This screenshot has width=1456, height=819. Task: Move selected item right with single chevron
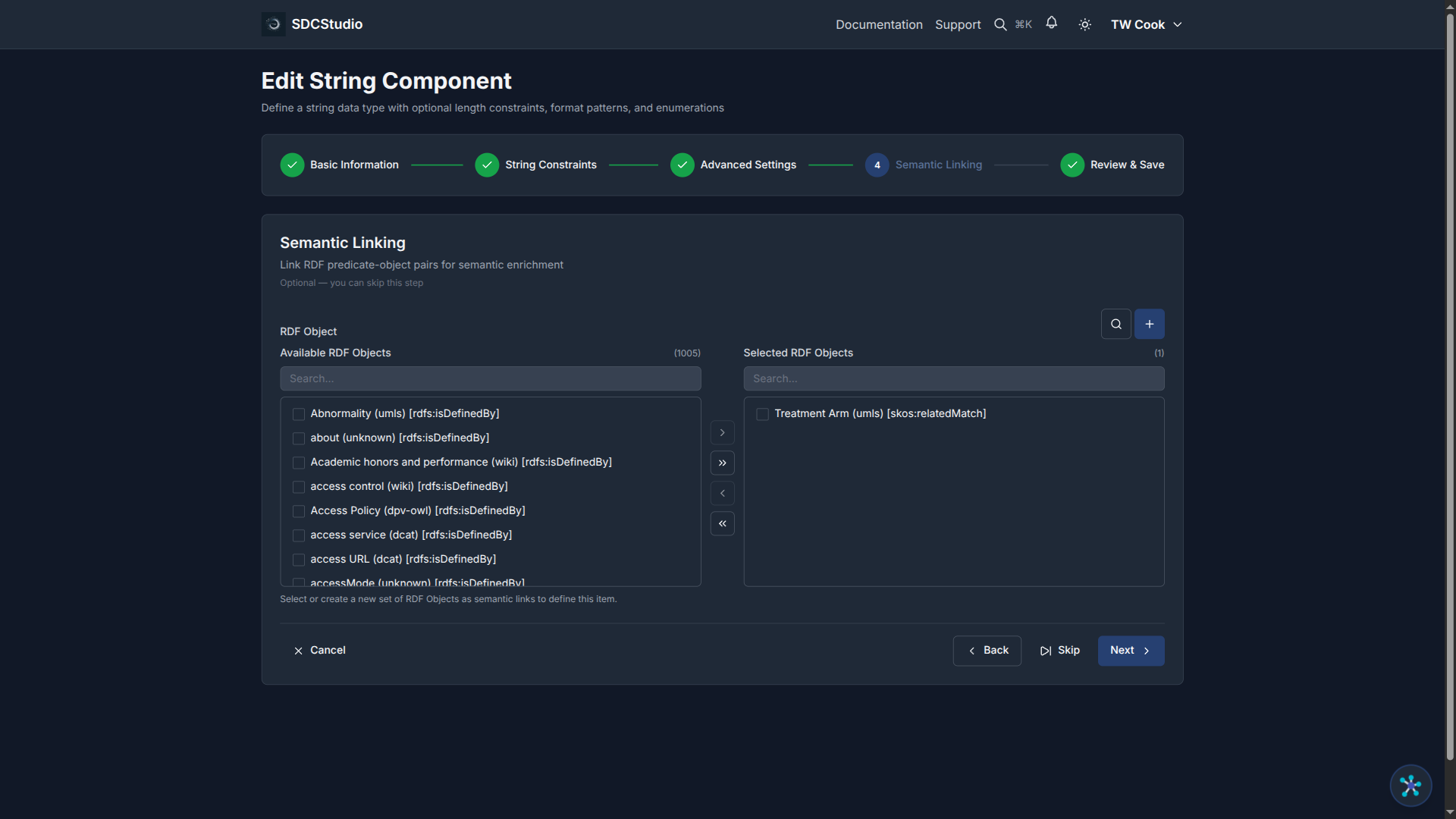pyautogui.click(x=722, y=432)
